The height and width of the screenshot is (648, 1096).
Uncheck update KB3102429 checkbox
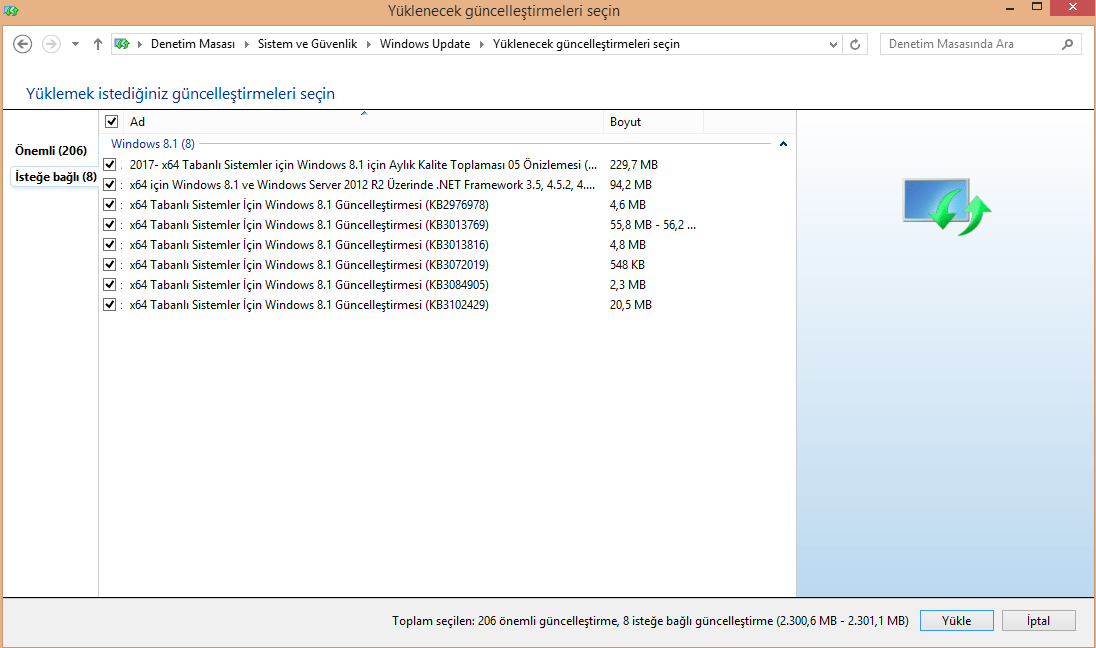[110, 305]
